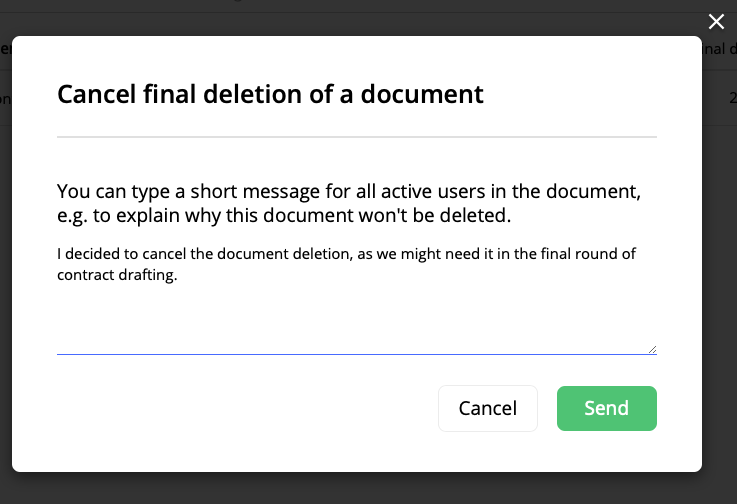
Task: Close the dialog with the X icon
Action: tap(716, 21)
